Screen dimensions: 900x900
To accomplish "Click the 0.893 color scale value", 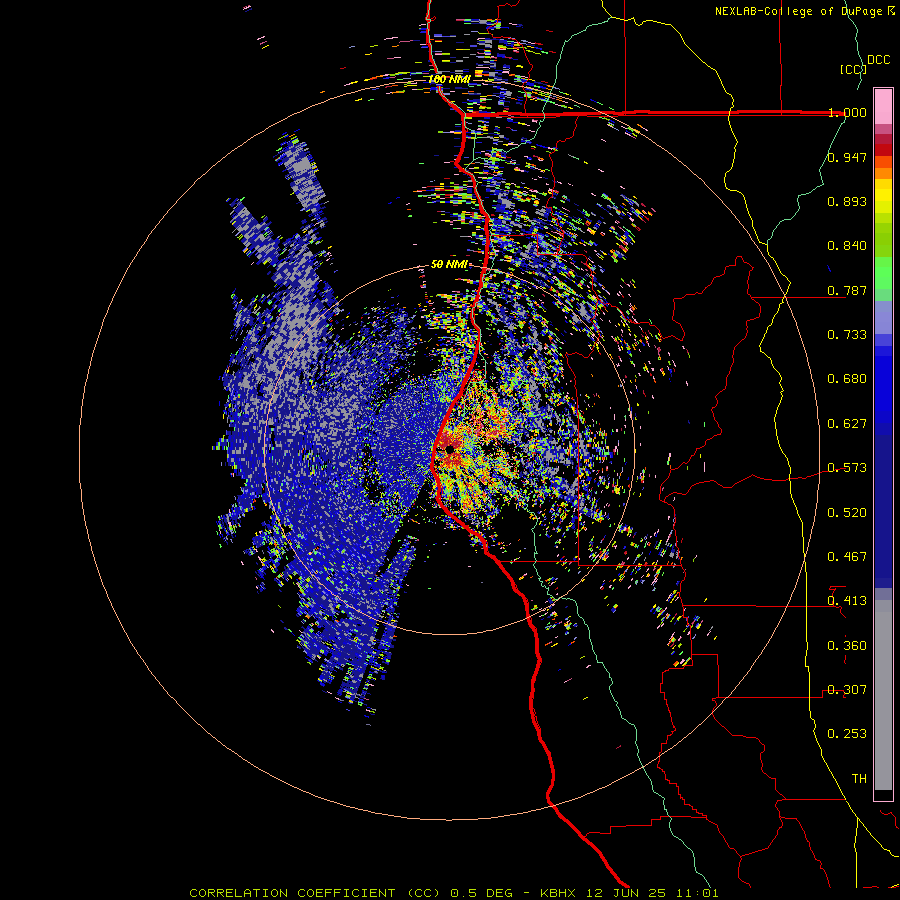I will tap(847, 201).
